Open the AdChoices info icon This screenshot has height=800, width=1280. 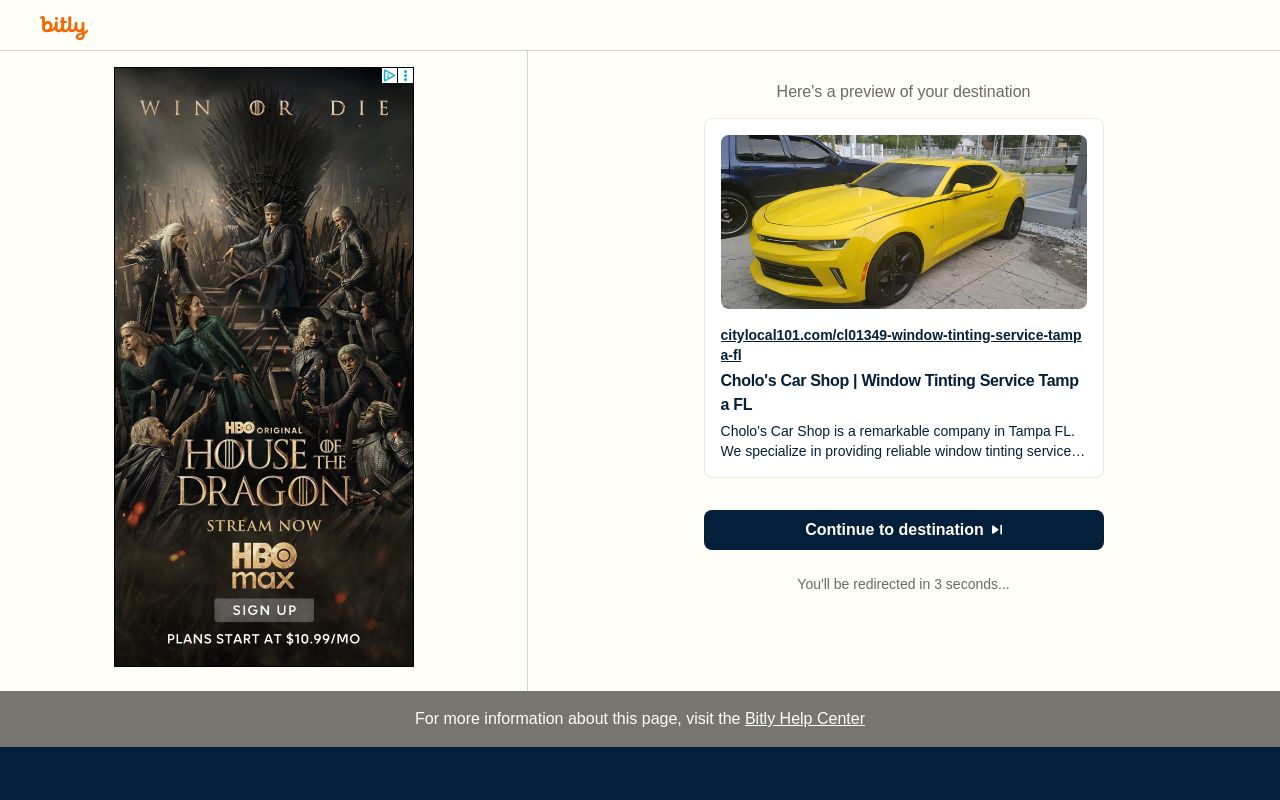point(389,76)
